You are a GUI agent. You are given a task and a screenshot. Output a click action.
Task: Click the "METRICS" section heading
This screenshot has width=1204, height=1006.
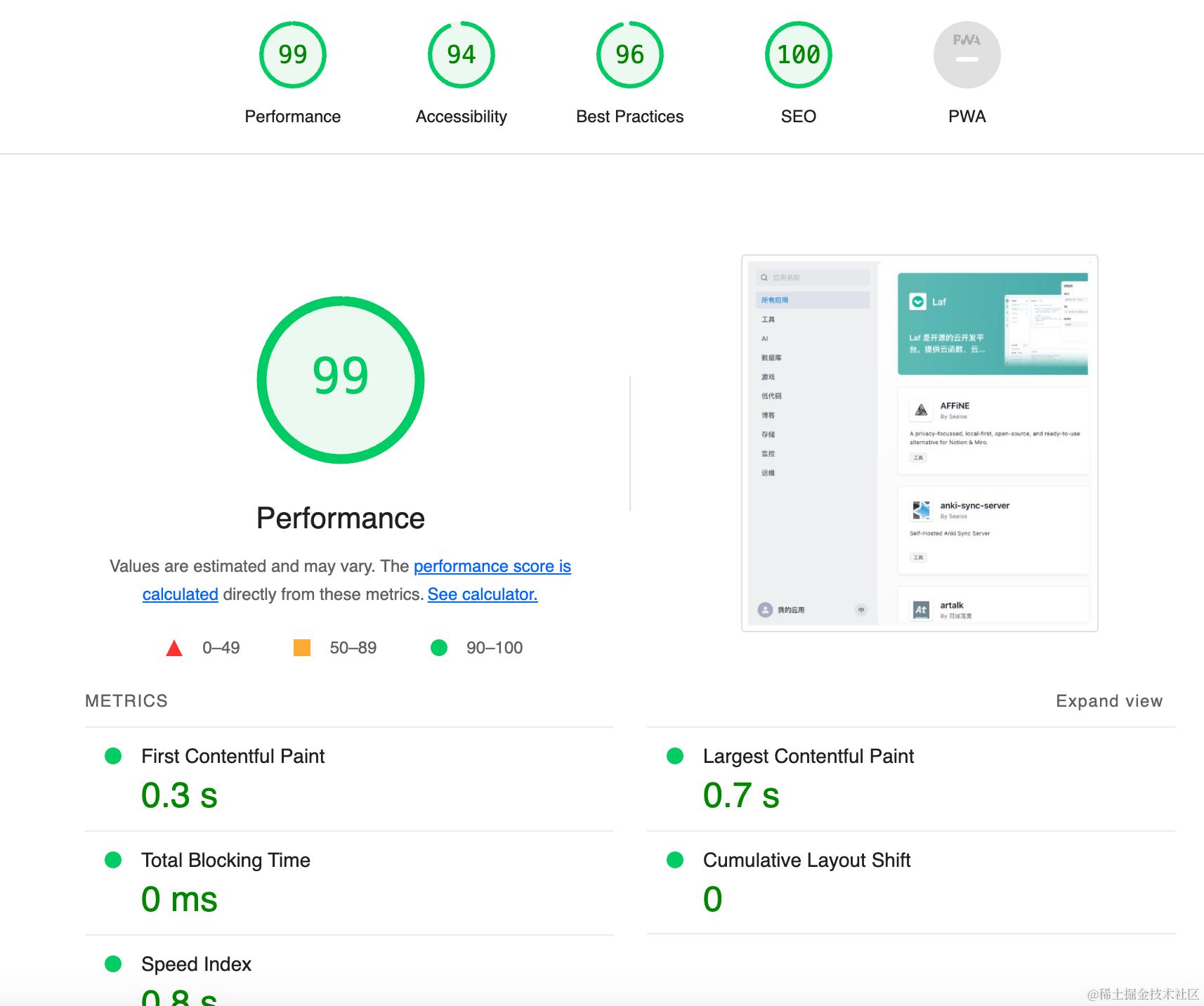tap(126, 701)
